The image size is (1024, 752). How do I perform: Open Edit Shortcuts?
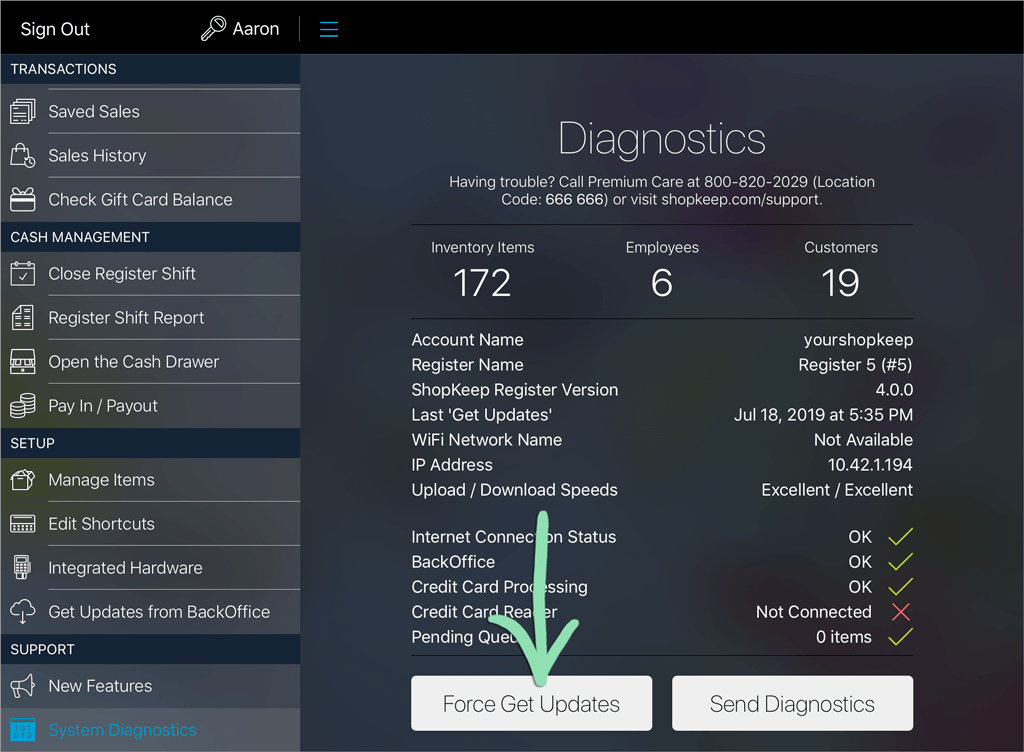point(151,524)
